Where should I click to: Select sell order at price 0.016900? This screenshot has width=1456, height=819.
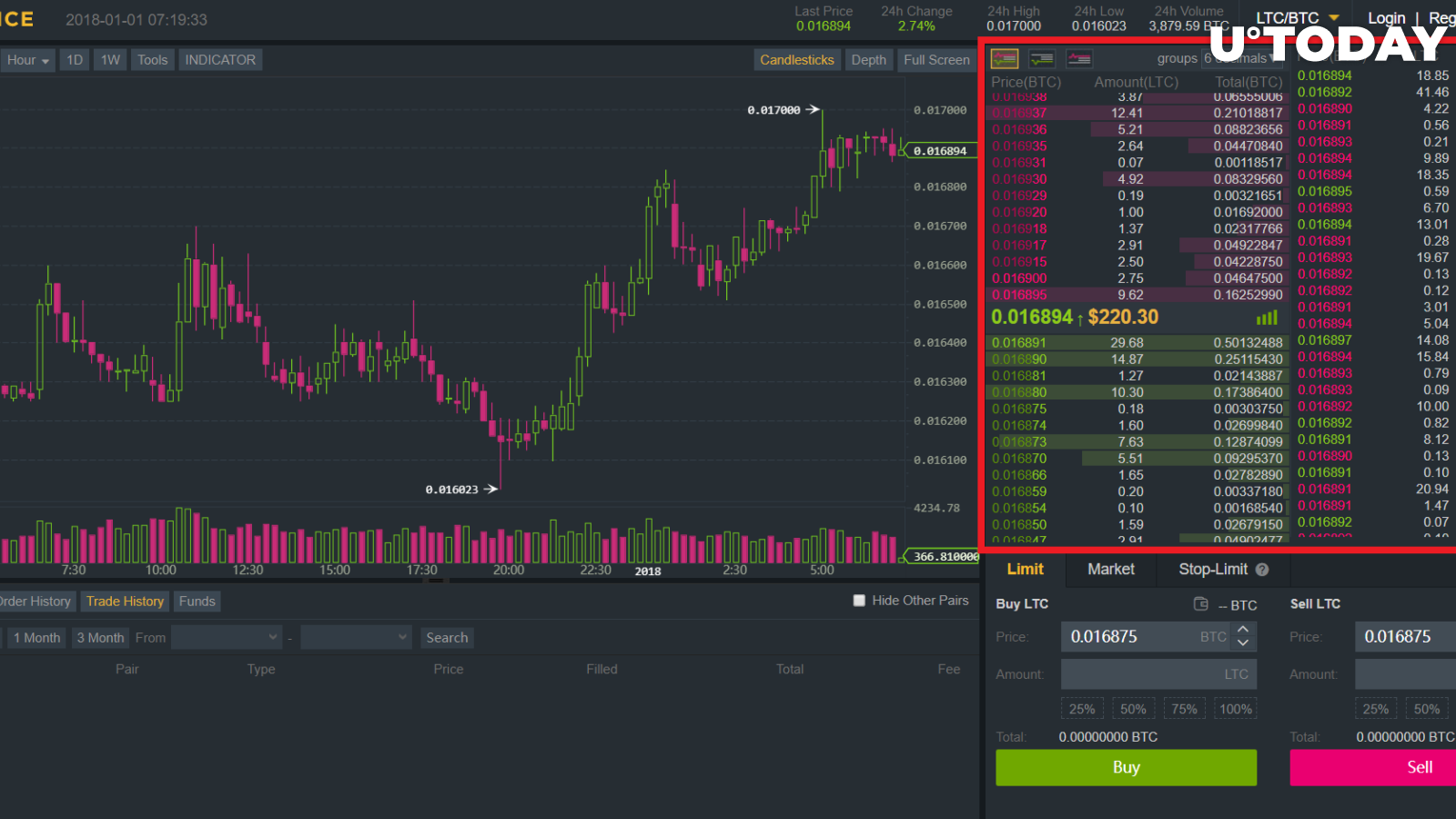1137,278
